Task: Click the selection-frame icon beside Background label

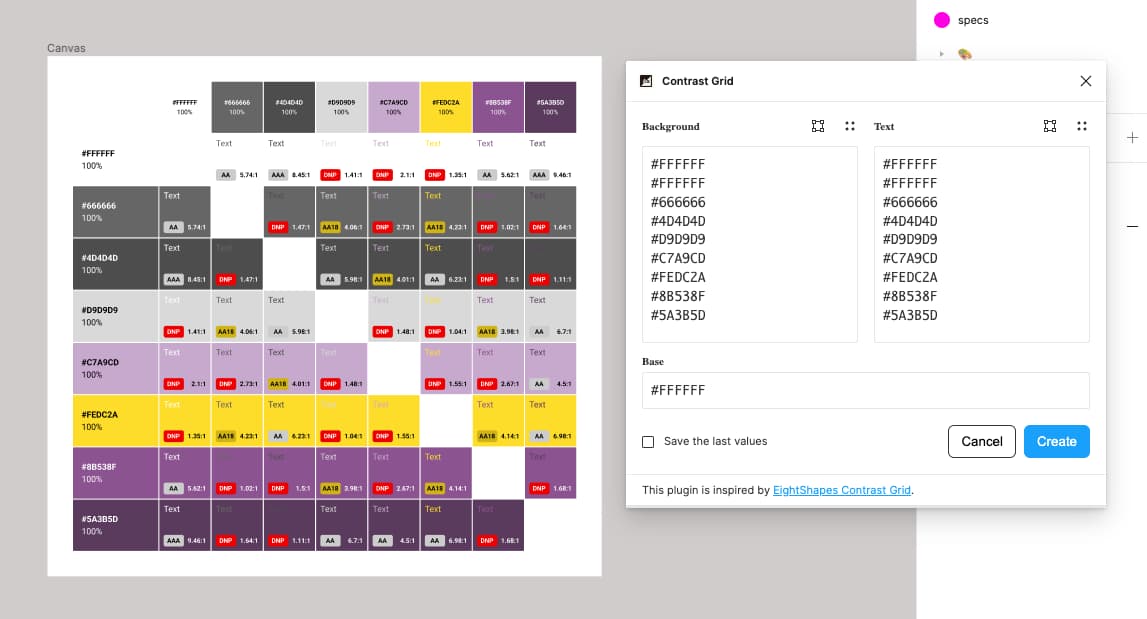Action: click(x=818, y=126)
